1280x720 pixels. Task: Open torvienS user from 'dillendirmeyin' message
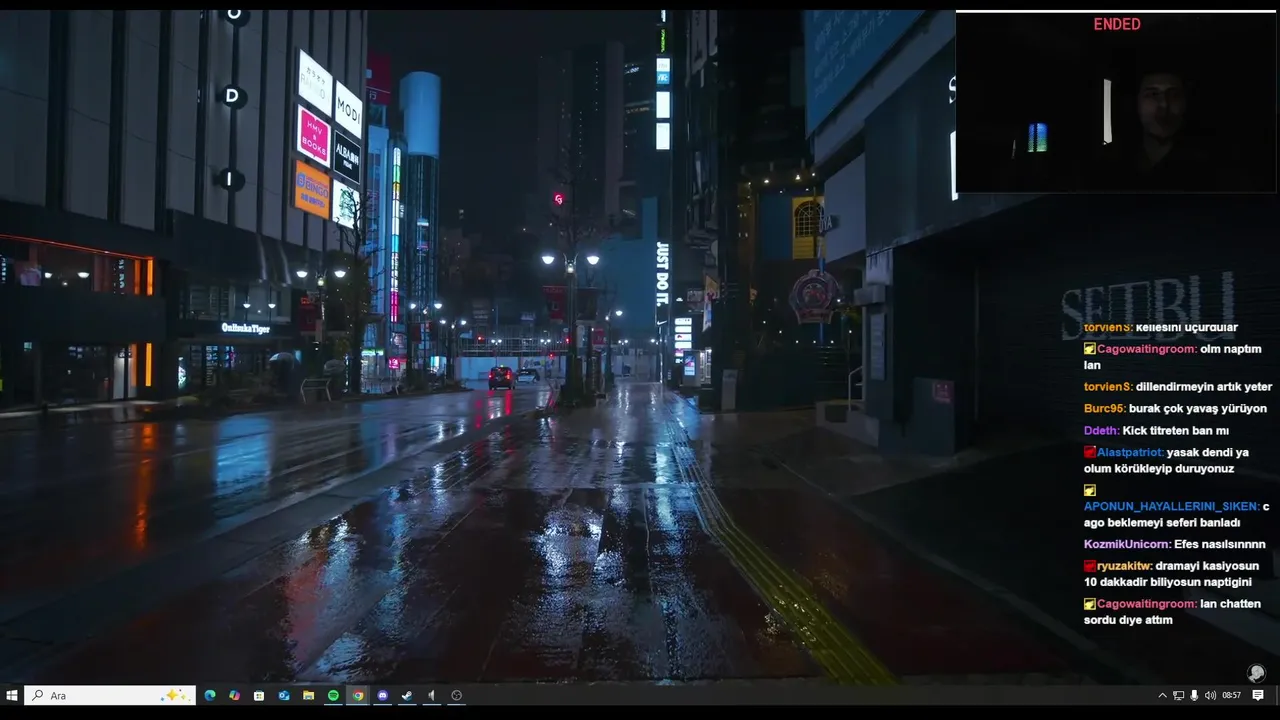point(1108,387)
